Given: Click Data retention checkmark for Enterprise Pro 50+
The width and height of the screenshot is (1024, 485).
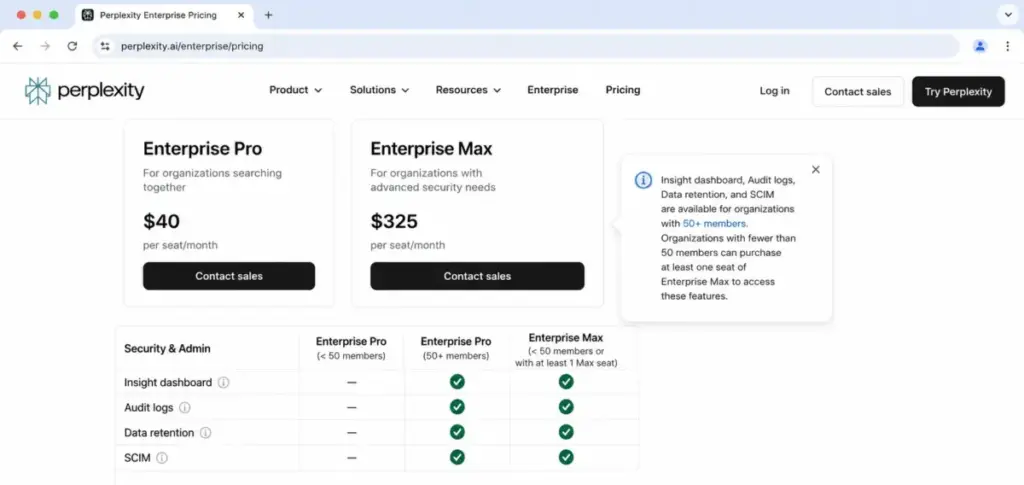Looking at the screenshot, I should (457, 432).
